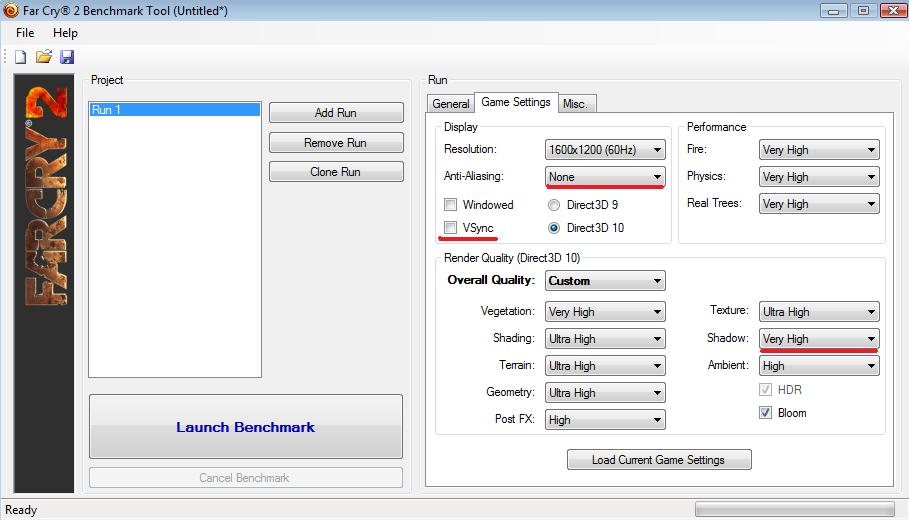This screenshot has width=909, height=520.
Task: Enable the Windowed checkbox
Action: [x=450, y=205]
